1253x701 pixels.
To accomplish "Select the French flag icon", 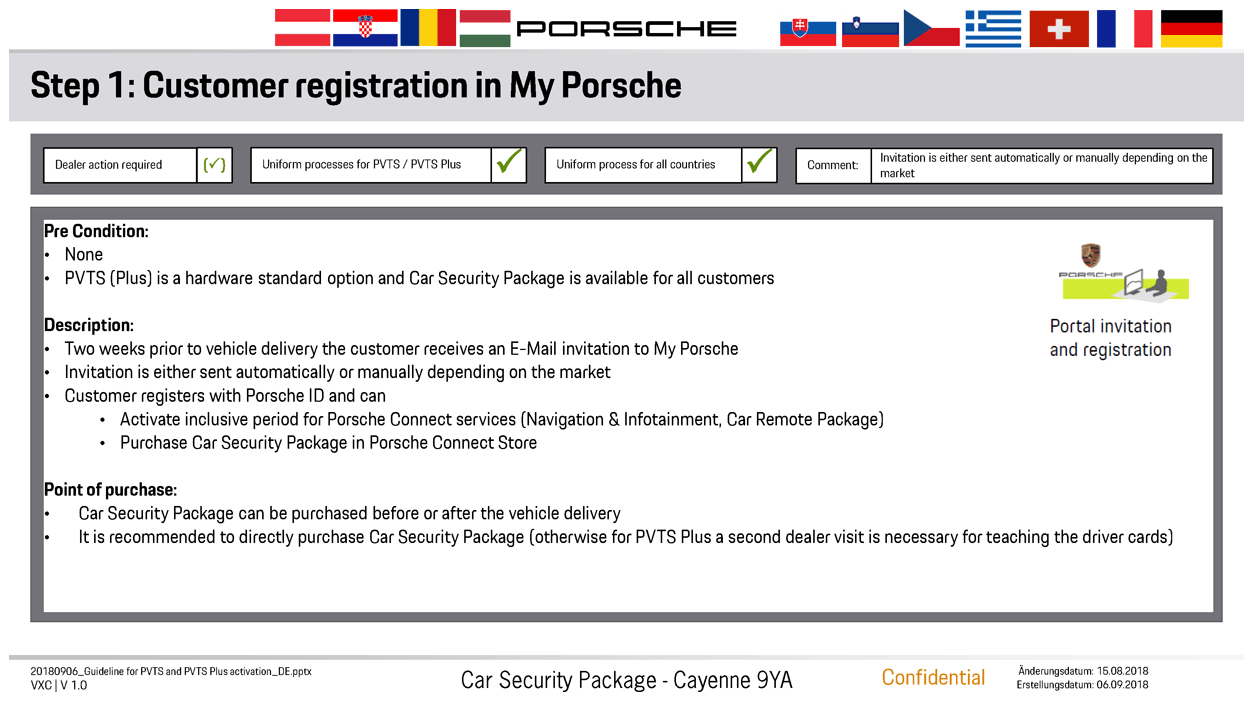I will coord(1124,28).
